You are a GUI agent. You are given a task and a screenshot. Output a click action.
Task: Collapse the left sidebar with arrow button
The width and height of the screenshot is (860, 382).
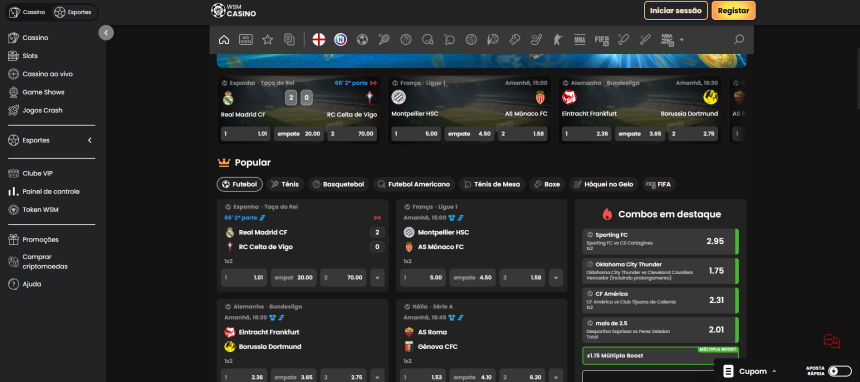pyautogui.click(x=106, y=32)
